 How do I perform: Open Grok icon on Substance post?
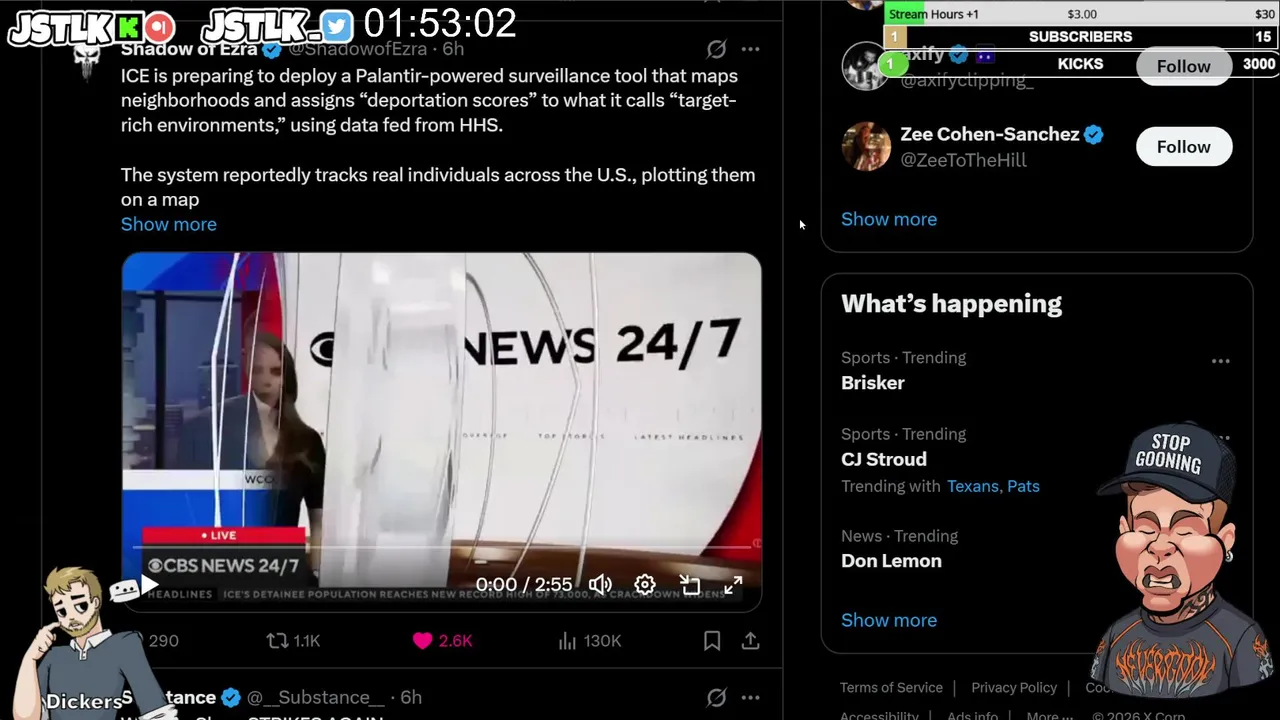pos(716,697)
